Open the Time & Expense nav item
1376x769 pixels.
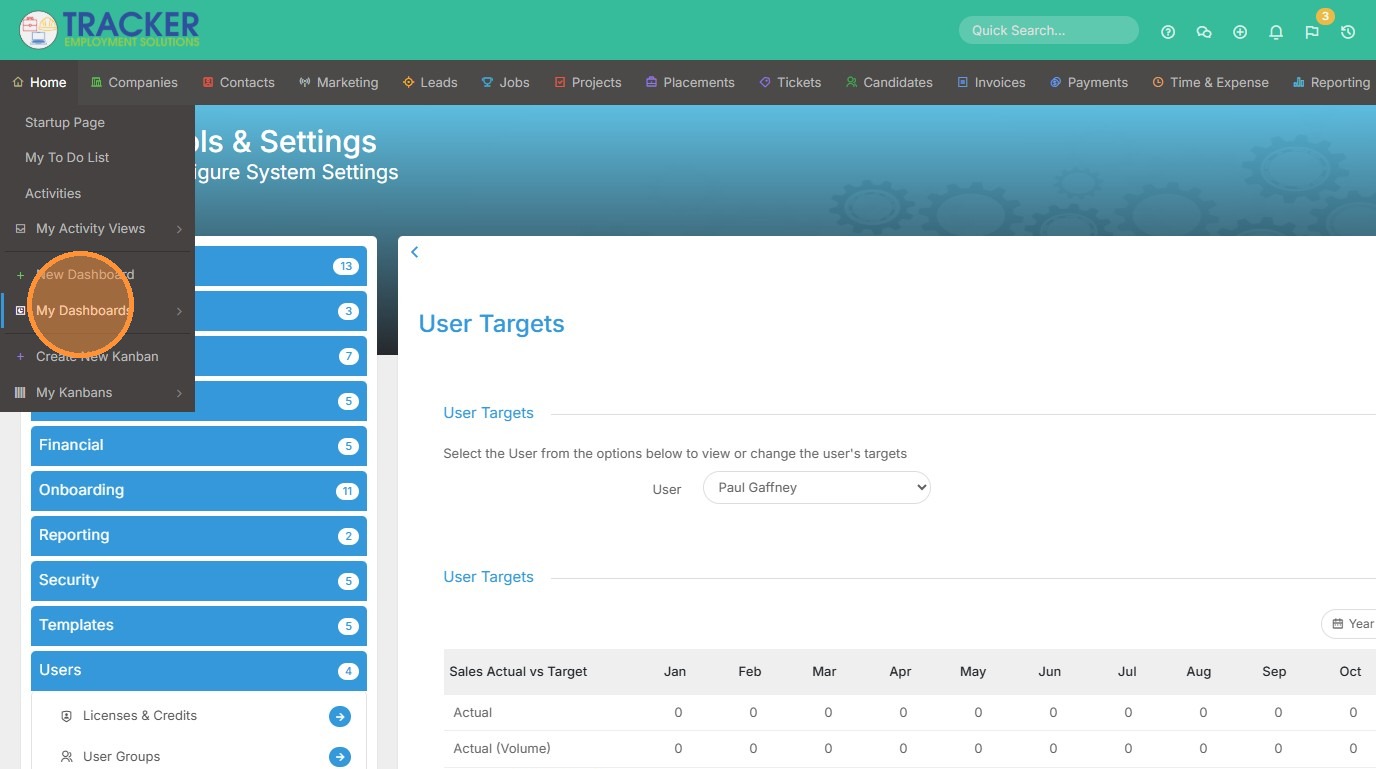1210,82
